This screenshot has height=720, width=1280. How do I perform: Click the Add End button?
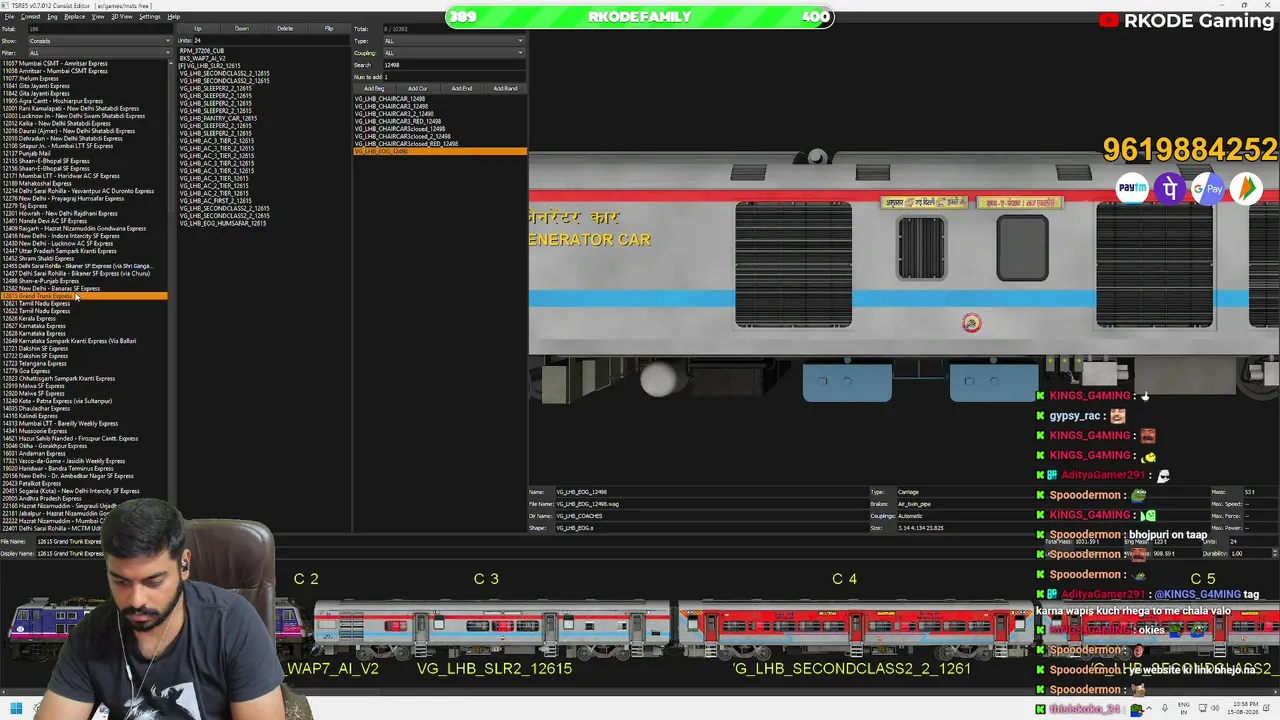(x=461, y=88)
